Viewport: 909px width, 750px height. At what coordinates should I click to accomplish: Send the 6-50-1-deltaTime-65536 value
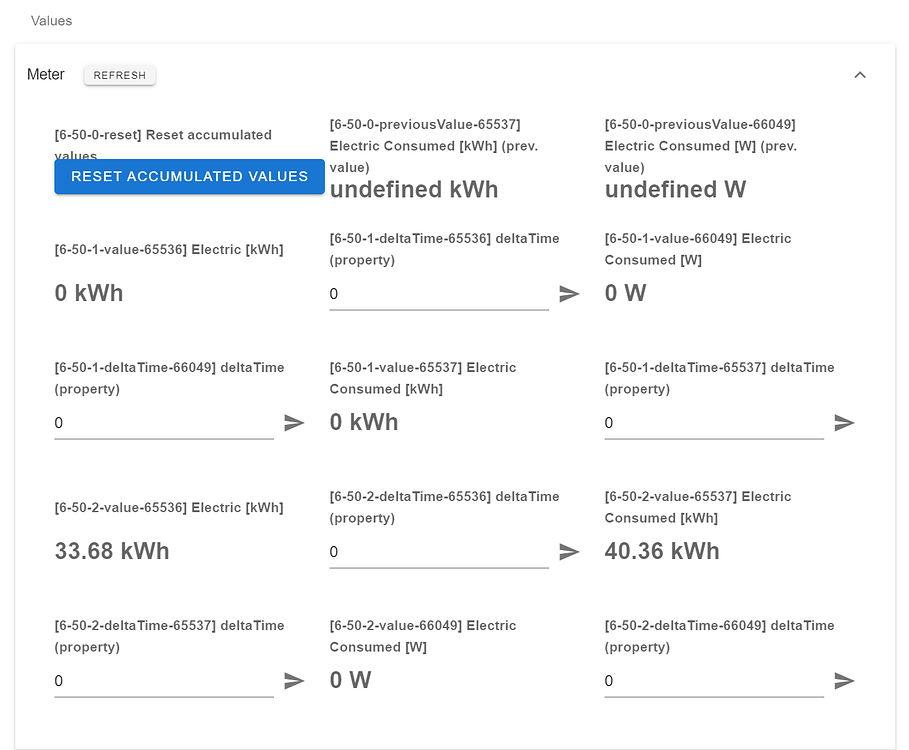569,294
